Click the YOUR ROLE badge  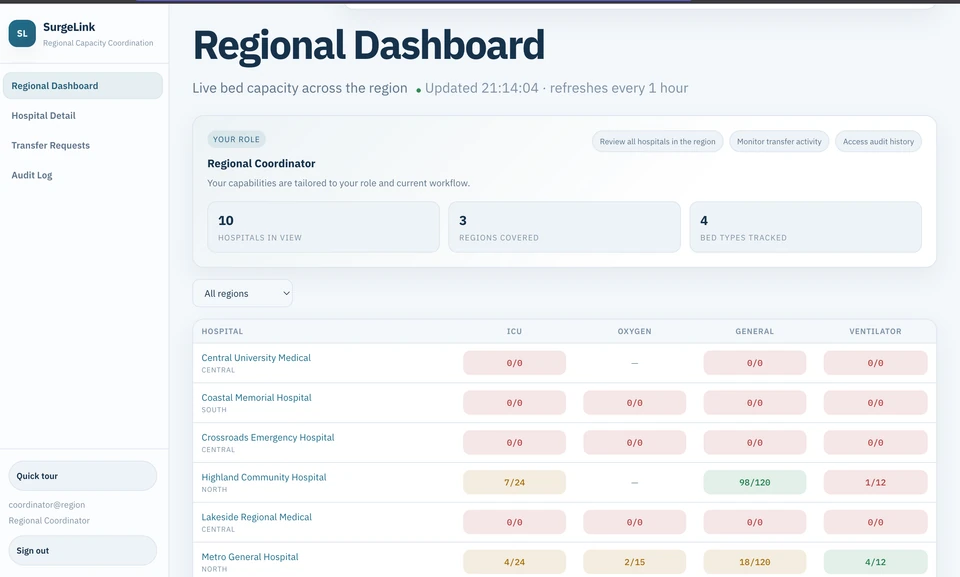pyautogui.click(x=236, y=139)
